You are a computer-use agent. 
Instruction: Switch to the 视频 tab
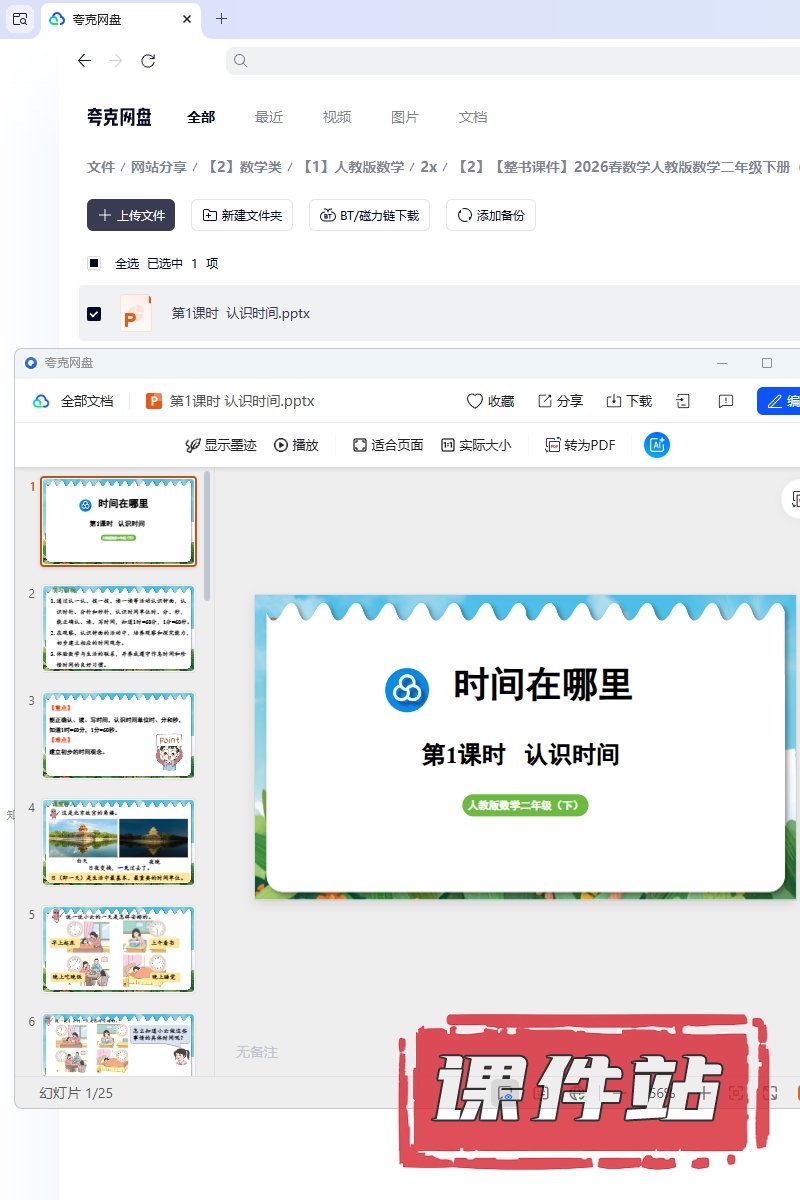337,117
